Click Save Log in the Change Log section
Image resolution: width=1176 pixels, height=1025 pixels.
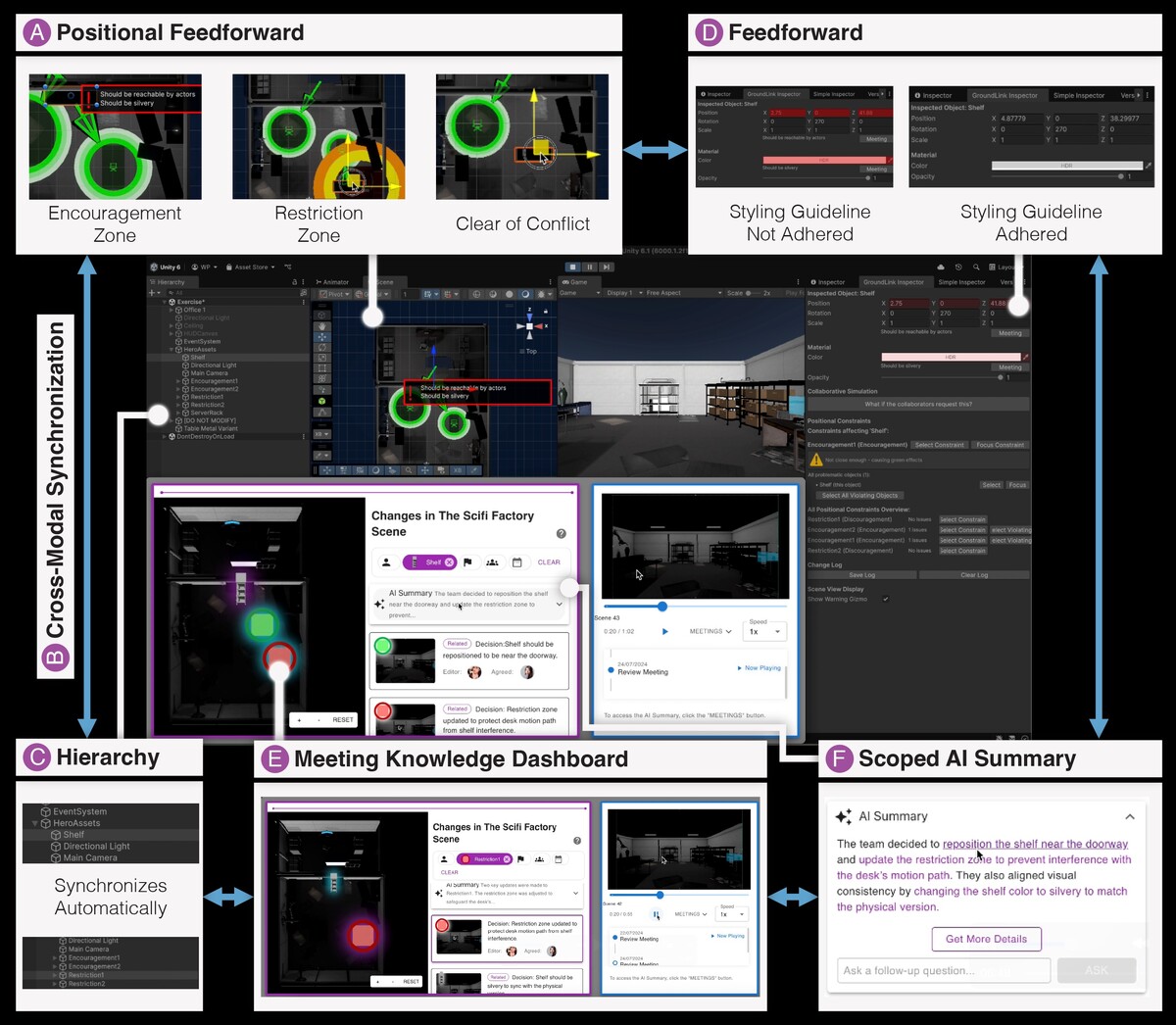[862, 575]
